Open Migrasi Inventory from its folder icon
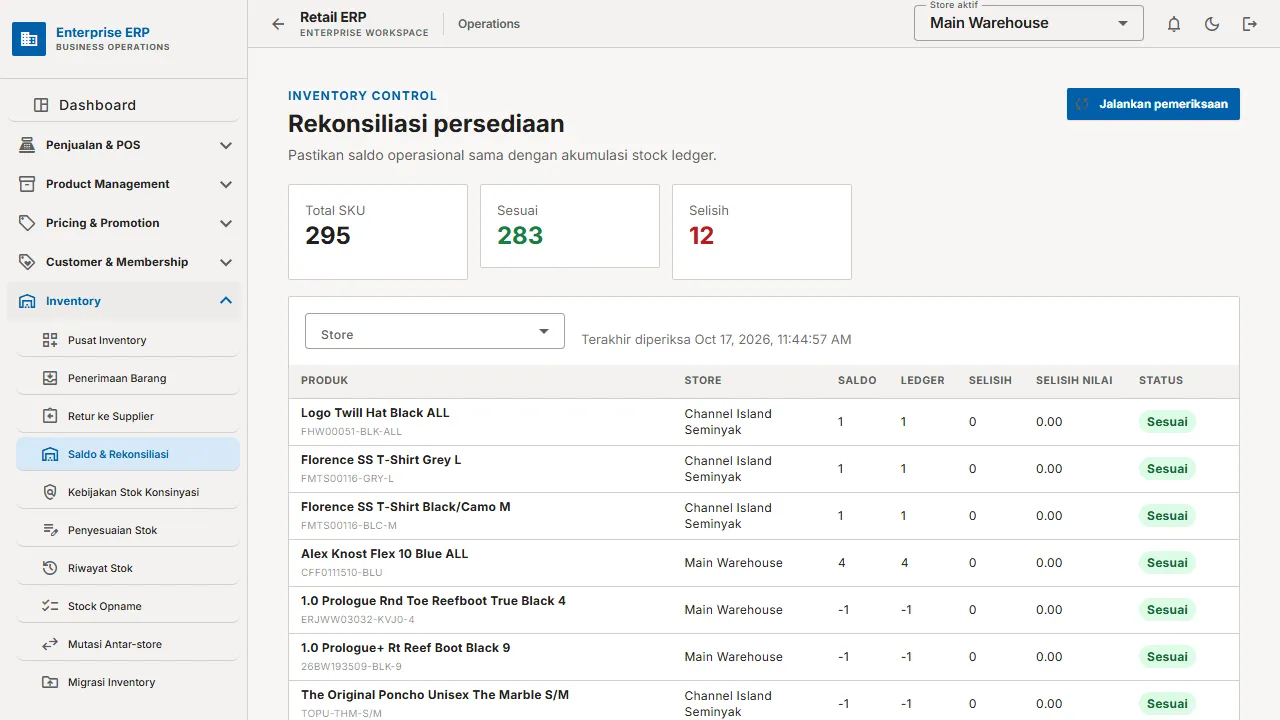The width and height of the screenshot is (1280, 720). coord(50,682)
